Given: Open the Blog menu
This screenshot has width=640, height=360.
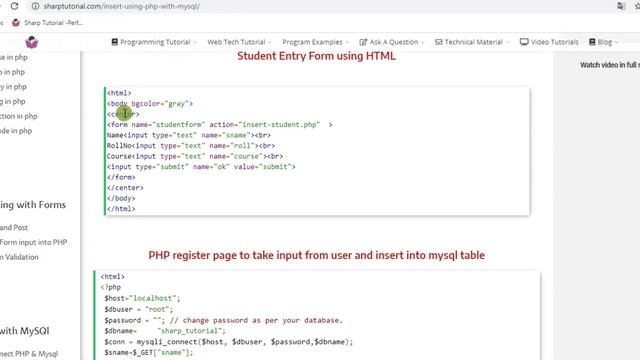Looking at the screenshot, I should 604,42.
